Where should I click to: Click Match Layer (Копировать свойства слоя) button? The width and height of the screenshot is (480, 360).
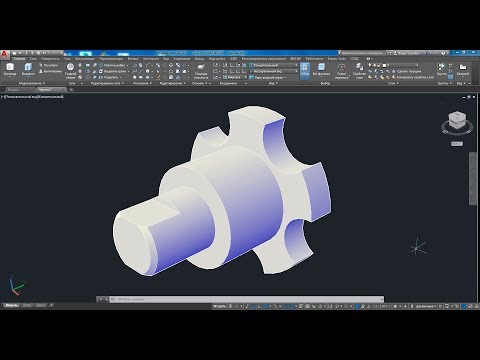tap(413, 77)
